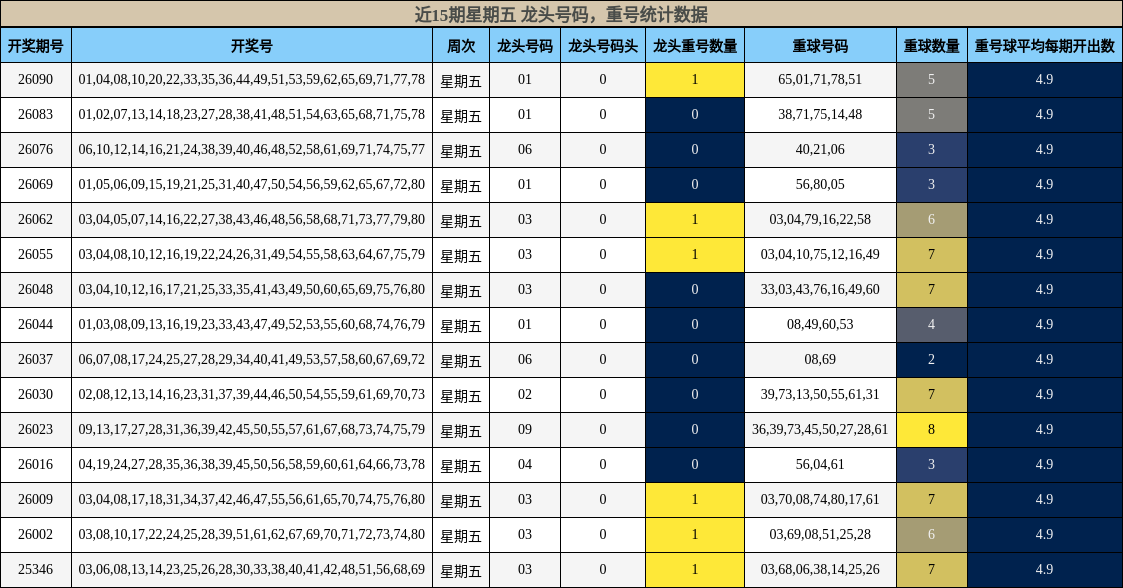Select dragon head code 09 for period 26023

tap(525, 429)
